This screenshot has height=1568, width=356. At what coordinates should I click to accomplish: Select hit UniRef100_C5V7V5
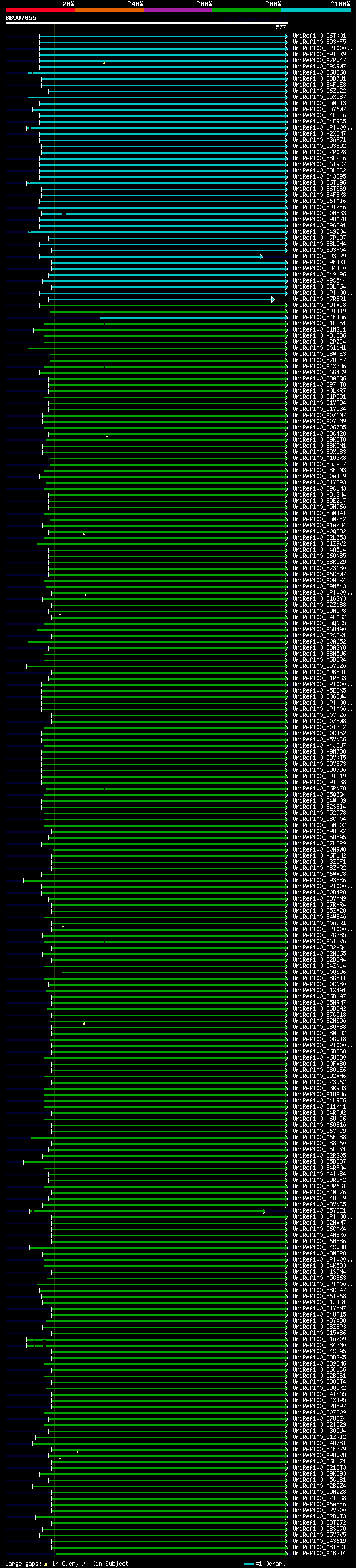click(319, 1535)
